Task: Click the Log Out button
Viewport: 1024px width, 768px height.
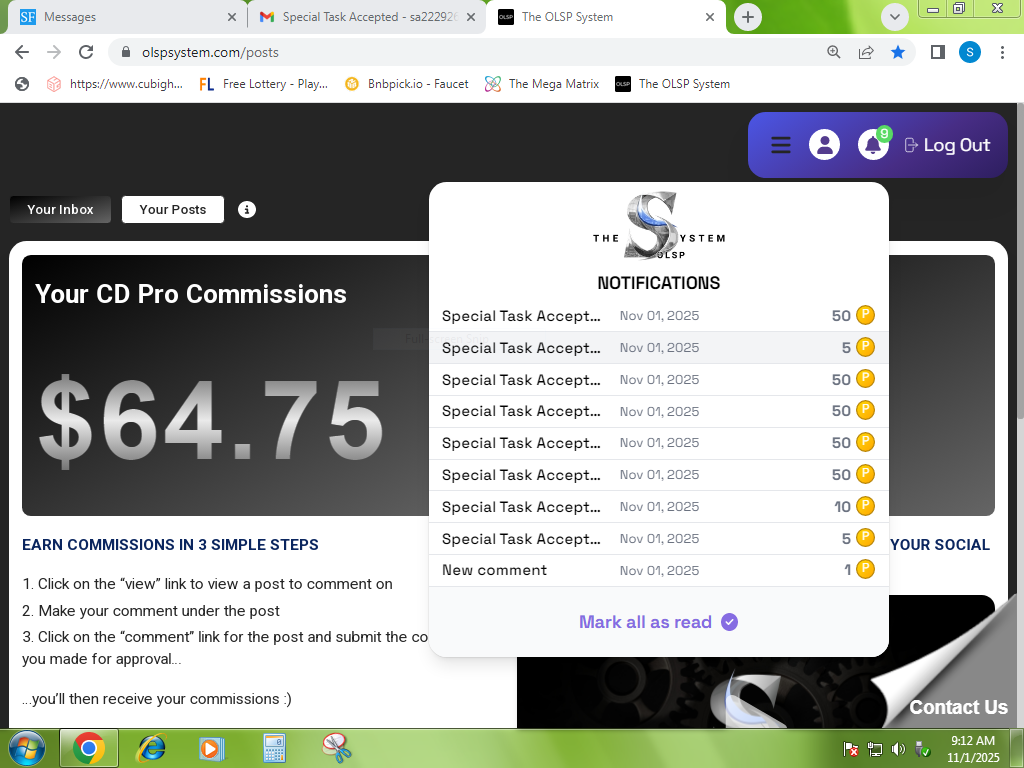Action: [x=947, y=145]
